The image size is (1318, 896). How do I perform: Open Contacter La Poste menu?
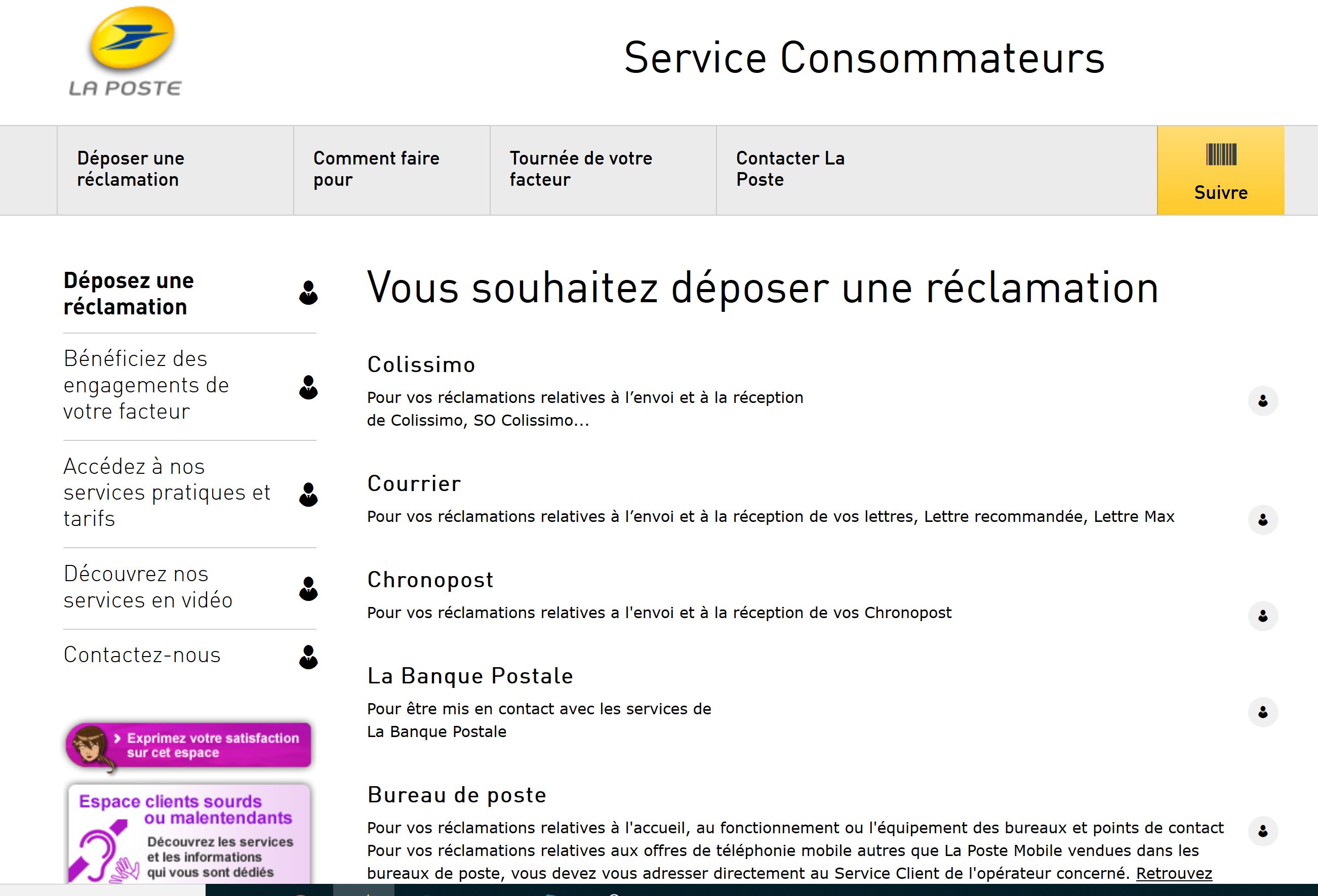pyautogui.click(x=790, y=169)
